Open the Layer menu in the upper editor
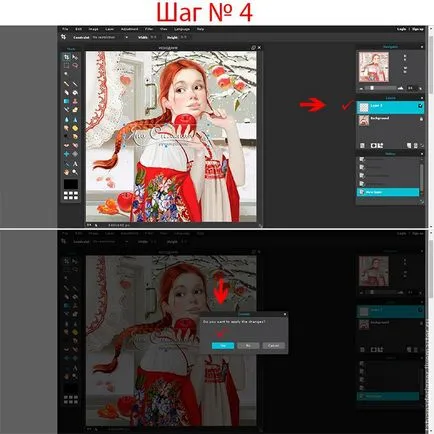 110,29
